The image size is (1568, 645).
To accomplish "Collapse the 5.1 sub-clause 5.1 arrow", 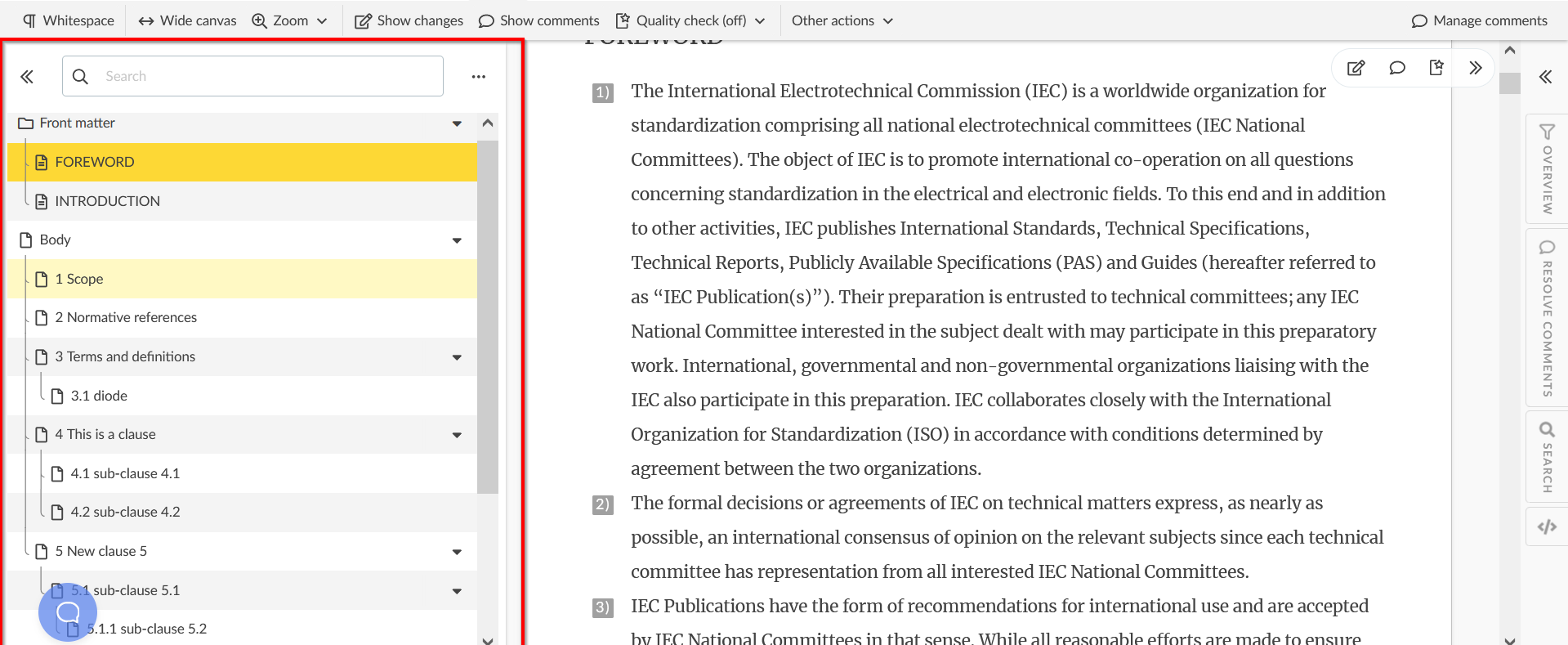I will point(457,591).
